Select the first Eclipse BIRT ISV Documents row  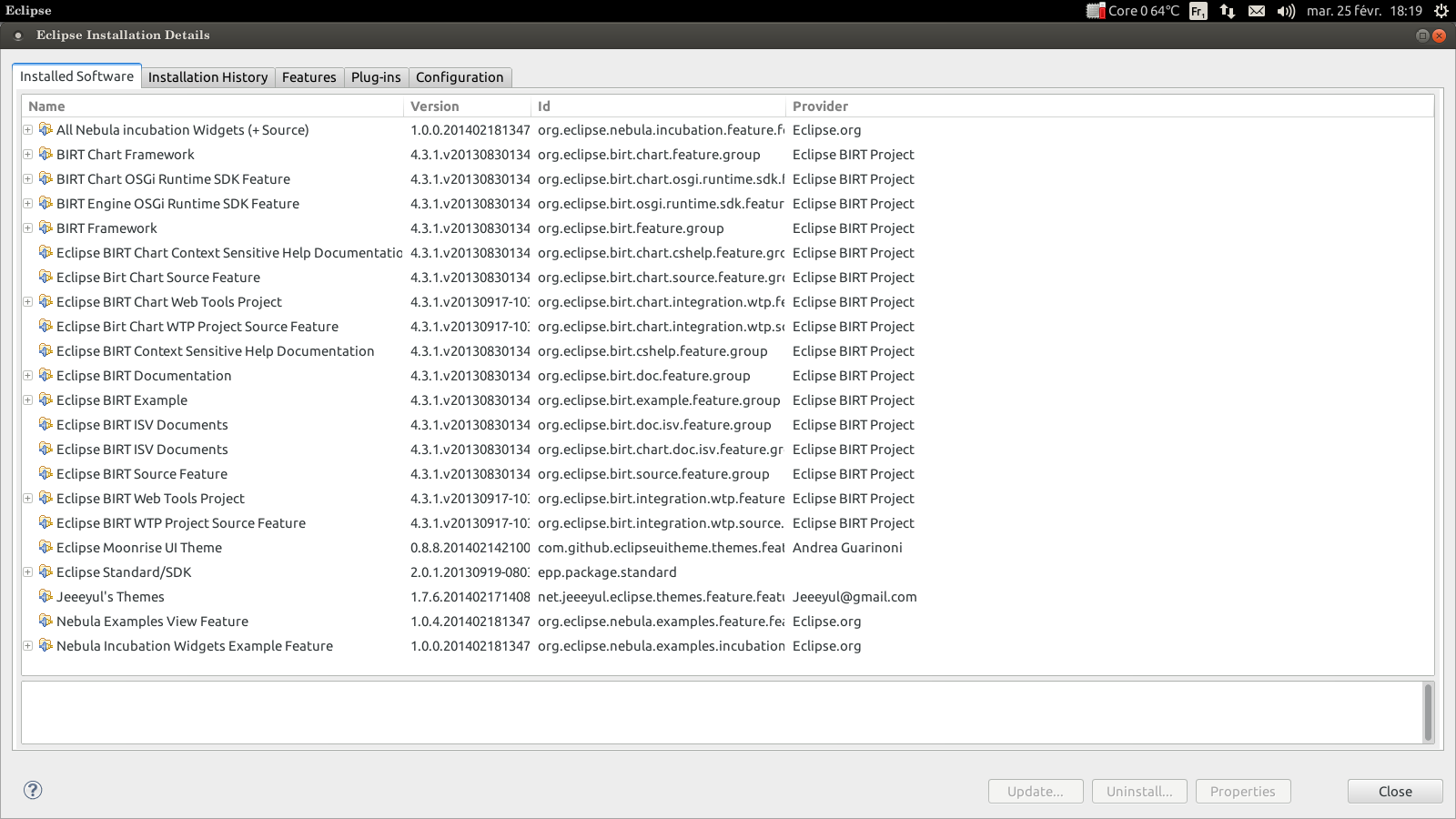point(728,425)
